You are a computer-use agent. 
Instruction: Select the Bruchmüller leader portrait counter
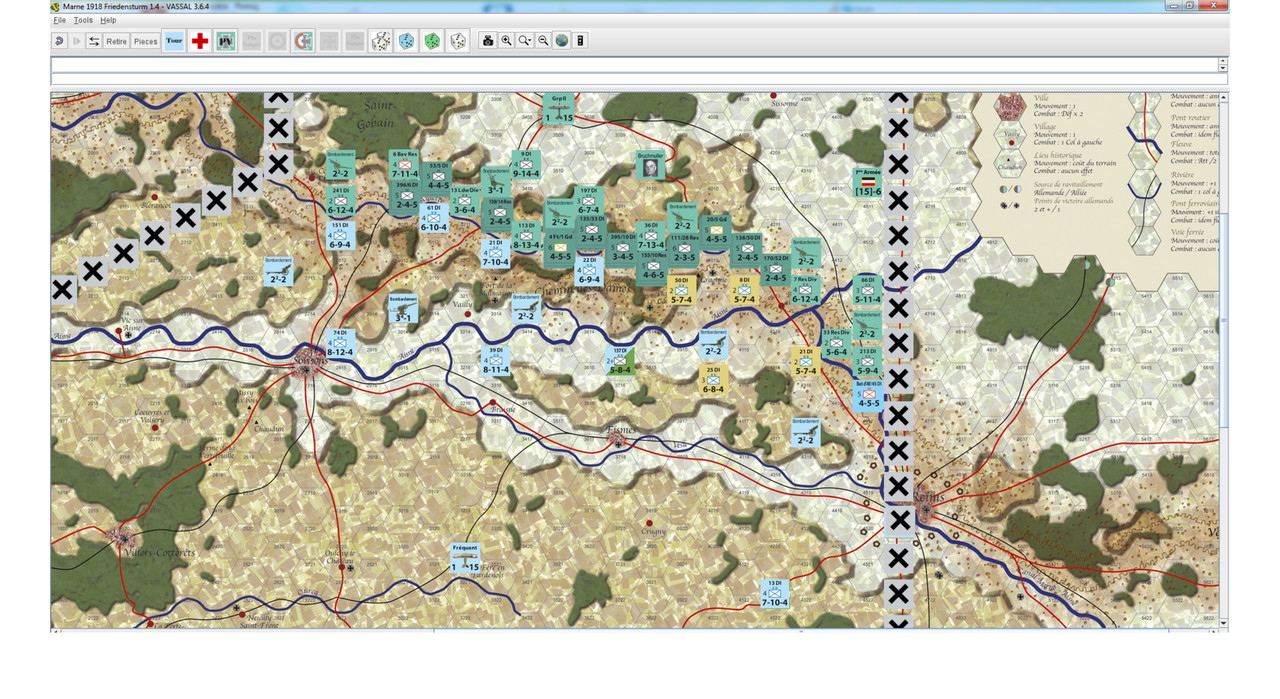pyautogui.click(x=651, y=165)
